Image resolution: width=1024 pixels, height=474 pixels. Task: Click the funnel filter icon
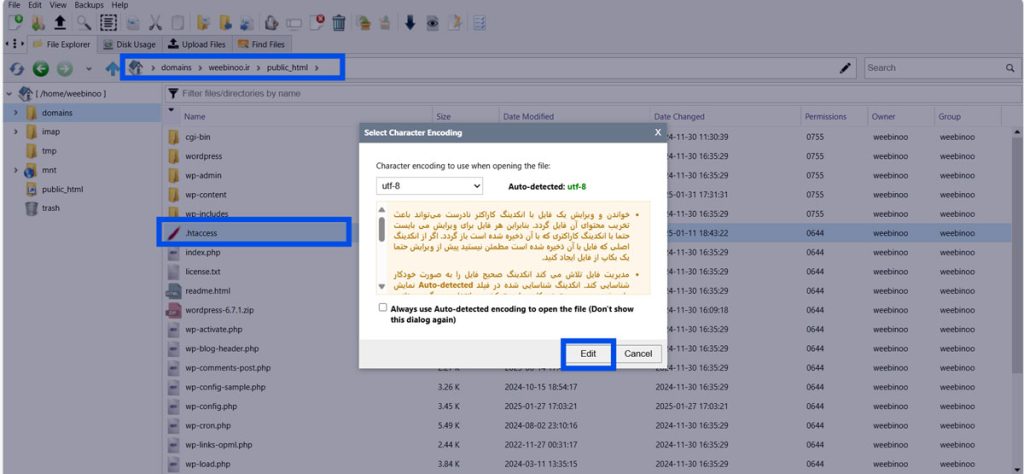coord(173,93)
